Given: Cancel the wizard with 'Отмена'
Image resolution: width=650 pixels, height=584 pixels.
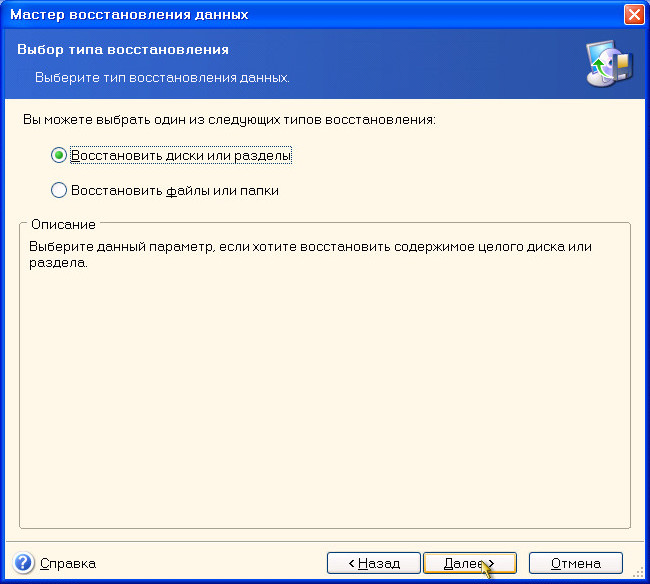Looking at the screenshot, I should 576,563.
